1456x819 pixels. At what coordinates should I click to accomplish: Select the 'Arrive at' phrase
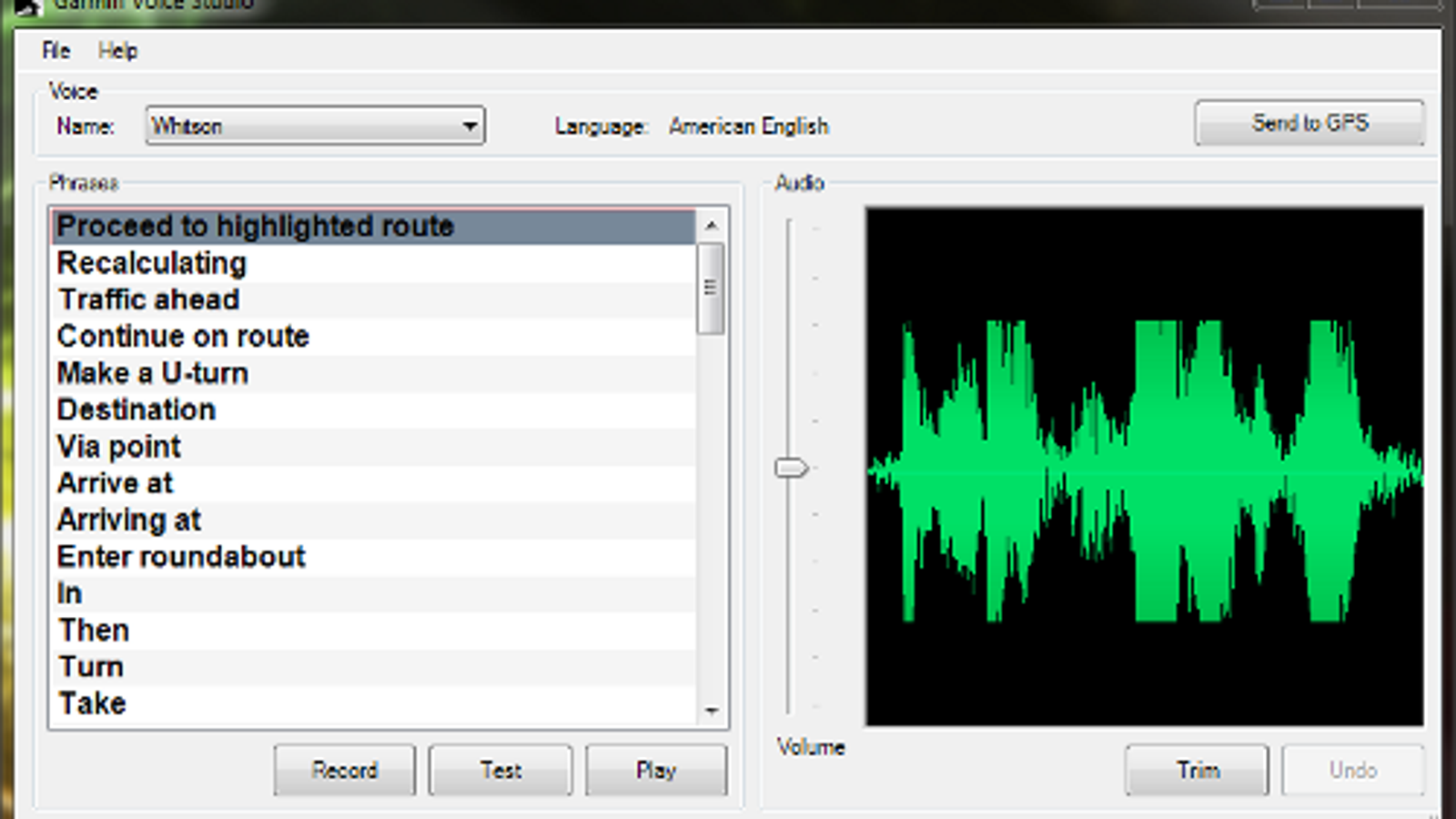pos(373,483)
